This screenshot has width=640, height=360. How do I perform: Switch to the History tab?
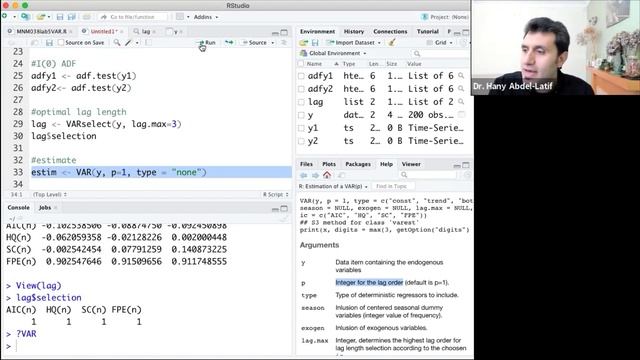[x=353, y=31]
